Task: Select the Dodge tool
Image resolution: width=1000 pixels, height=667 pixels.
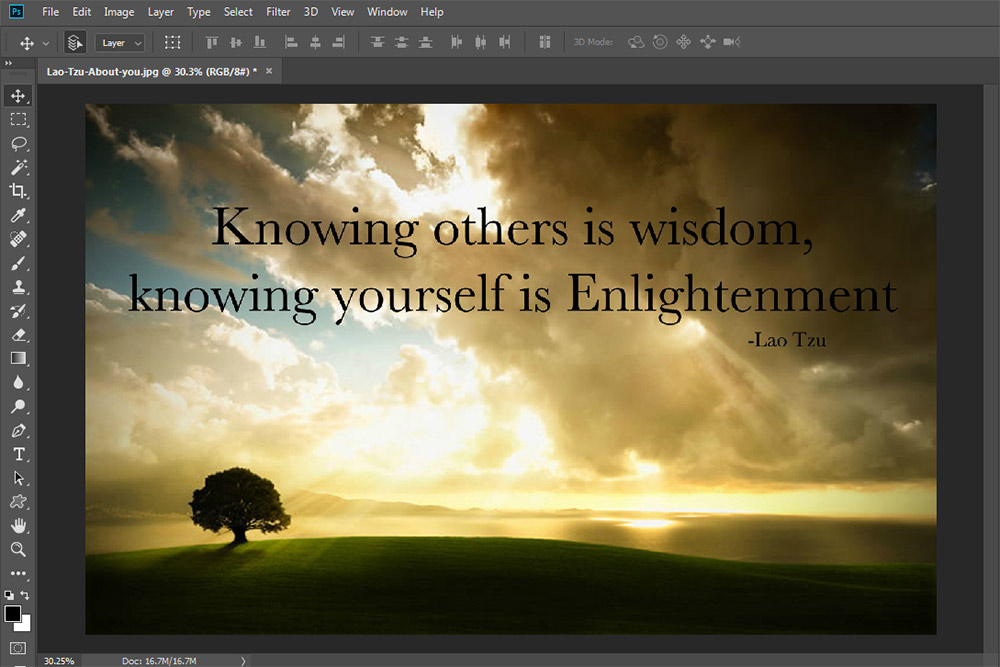Action: pos(18,406)
